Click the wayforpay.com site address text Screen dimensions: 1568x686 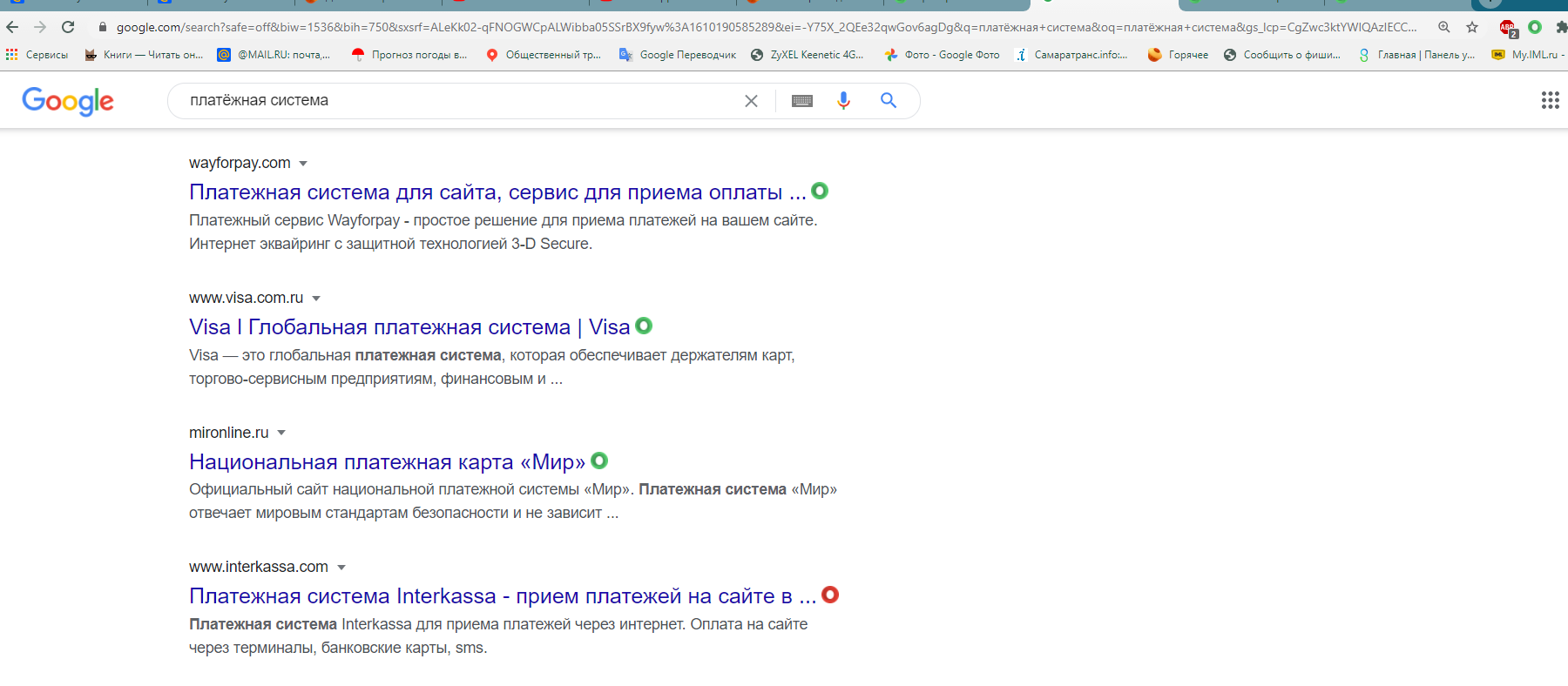click(240, 163)
